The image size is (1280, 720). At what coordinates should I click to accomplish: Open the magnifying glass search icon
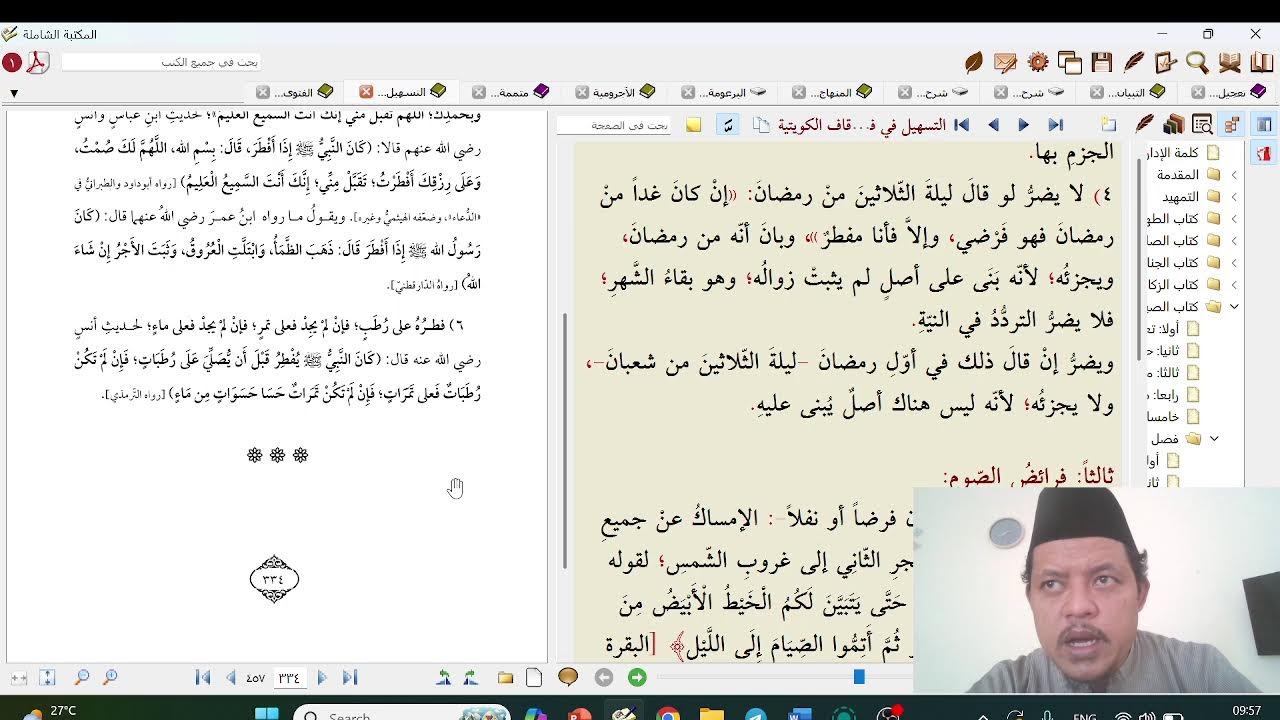[1197, 62]
